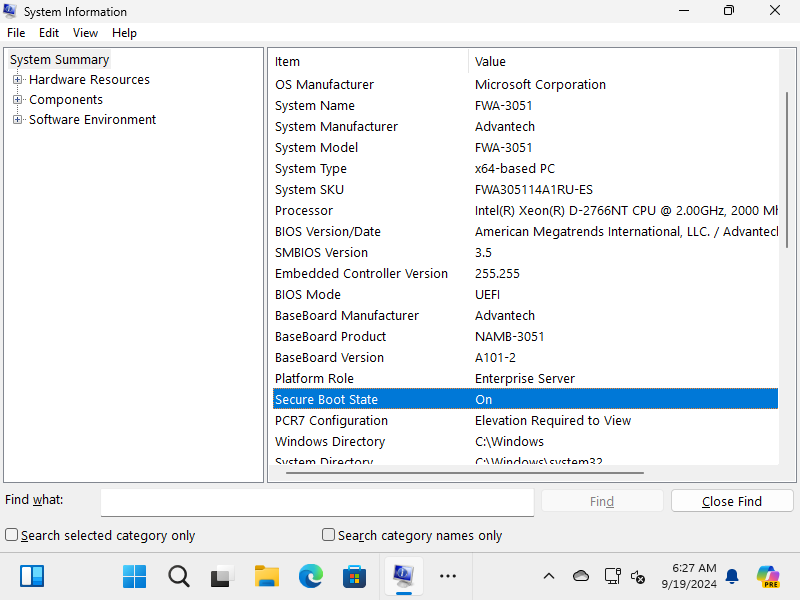This screenshot has width=800, height=600.
Task: Click the x64-based PC value
Action: (x=514, y=168)
